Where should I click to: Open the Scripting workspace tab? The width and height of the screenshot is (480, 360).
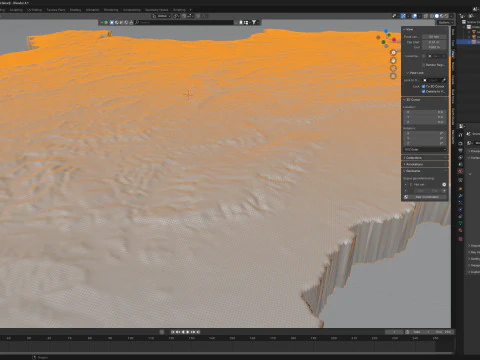tap(179, 10)
